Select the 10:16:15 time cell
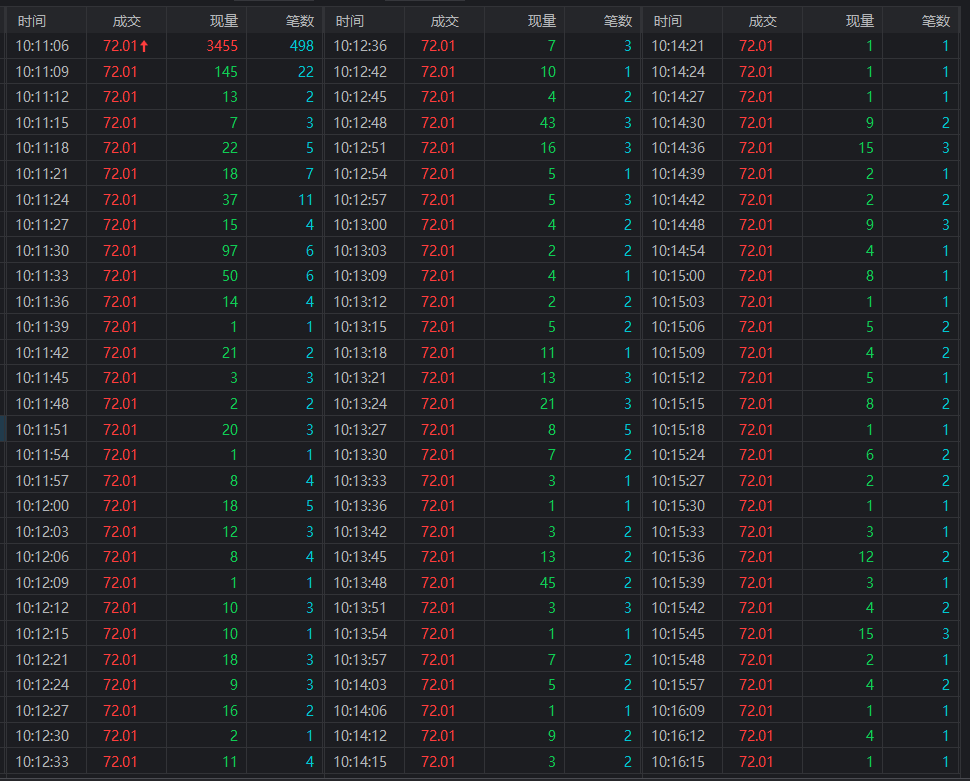The width and height of the screenshot is (970, 781). tap(678, 762)
